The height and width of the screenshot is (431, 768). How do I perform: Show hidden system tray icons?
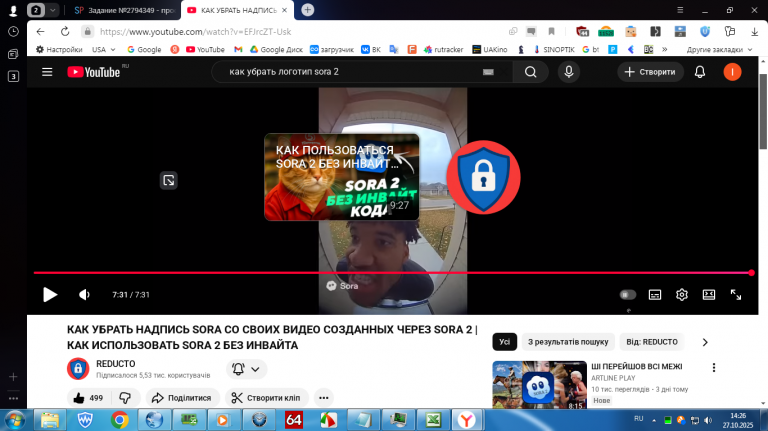click(654, 420)
